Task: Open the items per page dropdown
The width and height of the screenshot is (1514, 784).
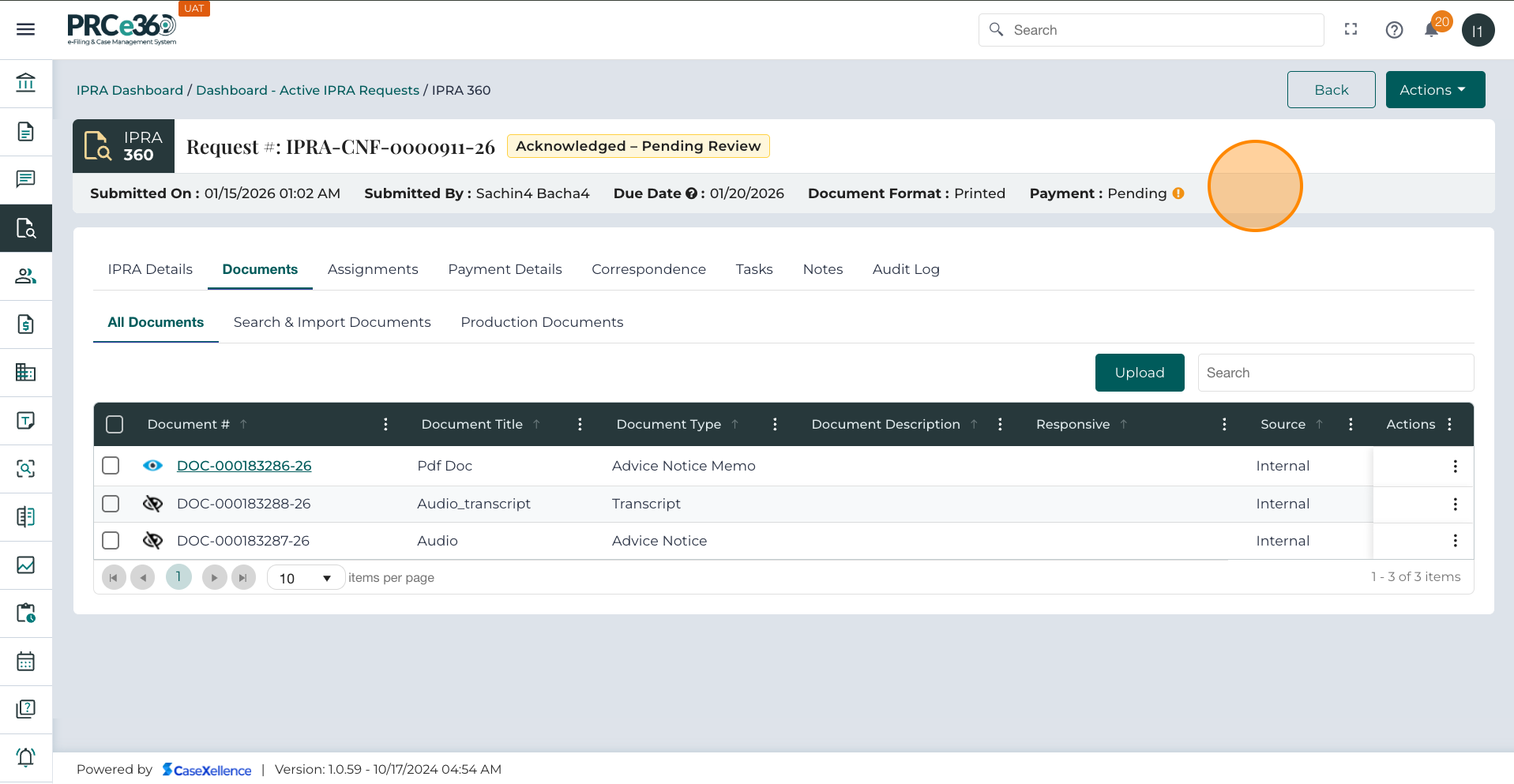Action: (x=306, y=578)
